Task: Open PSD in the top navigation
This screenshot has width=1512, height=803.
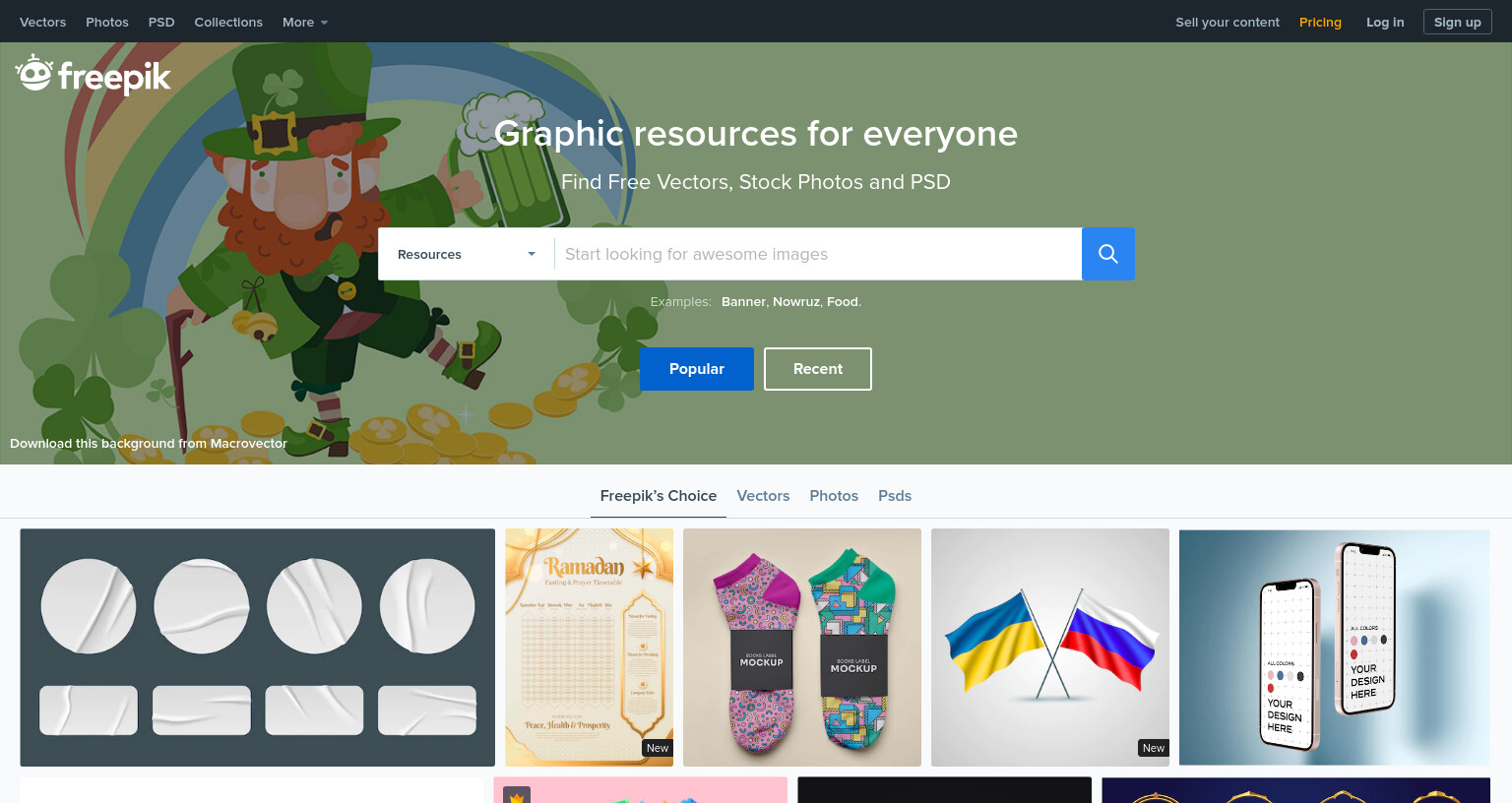Action: point(161,22)
